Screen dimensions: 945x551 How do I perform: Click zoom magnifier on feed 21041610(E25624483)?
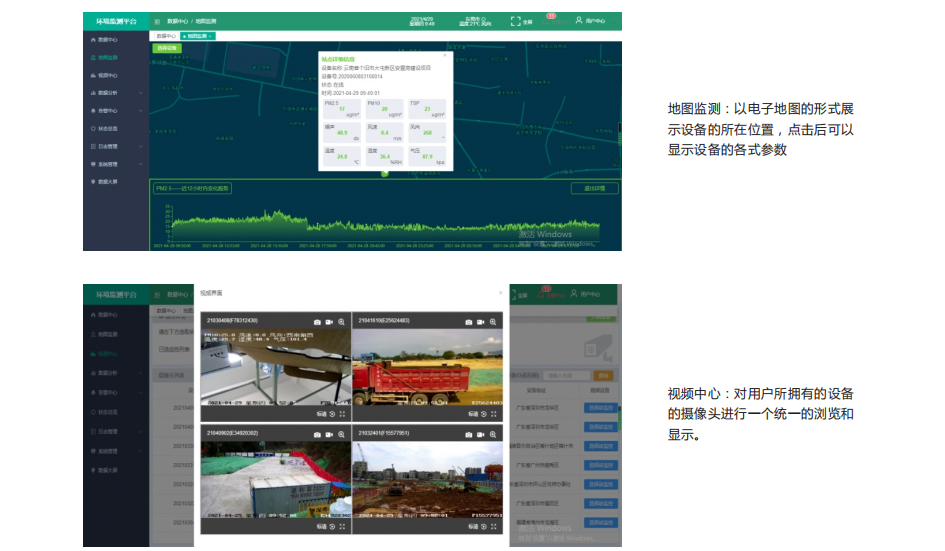pyautogui.click(x=493, y=322)
